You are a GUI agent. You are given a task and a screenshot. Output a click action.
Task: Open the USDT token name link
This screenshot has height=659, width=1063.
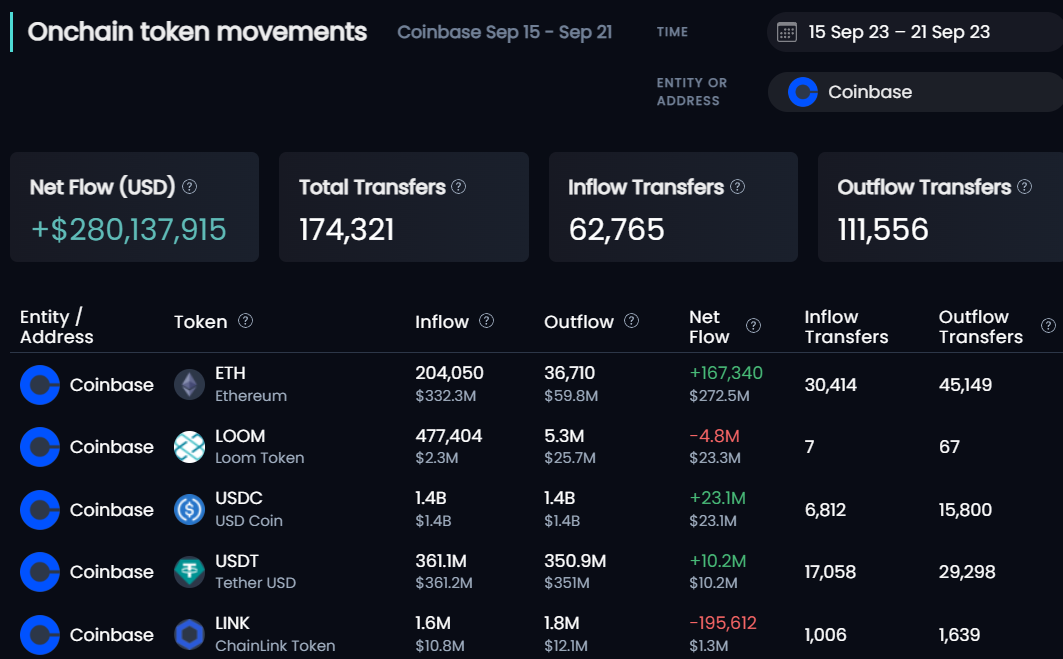(237, 561)
